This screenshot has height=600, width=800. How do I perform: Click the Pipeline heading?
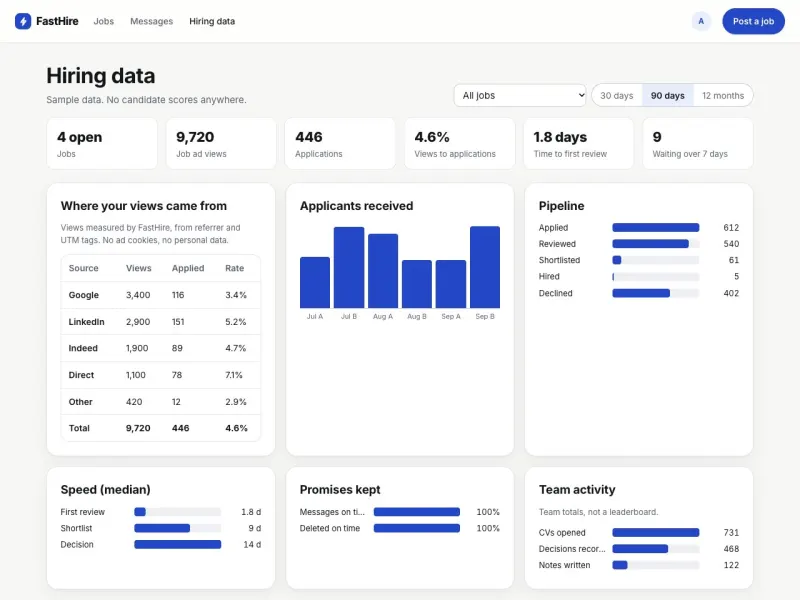coord(562,206)
